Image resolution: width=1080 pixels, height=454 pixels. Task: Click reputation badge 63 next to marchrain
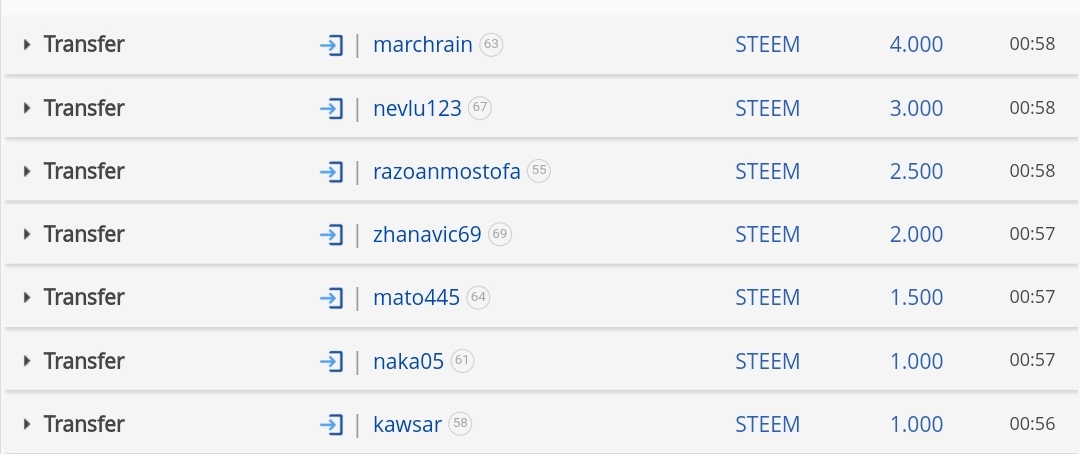tap(491, 45)
